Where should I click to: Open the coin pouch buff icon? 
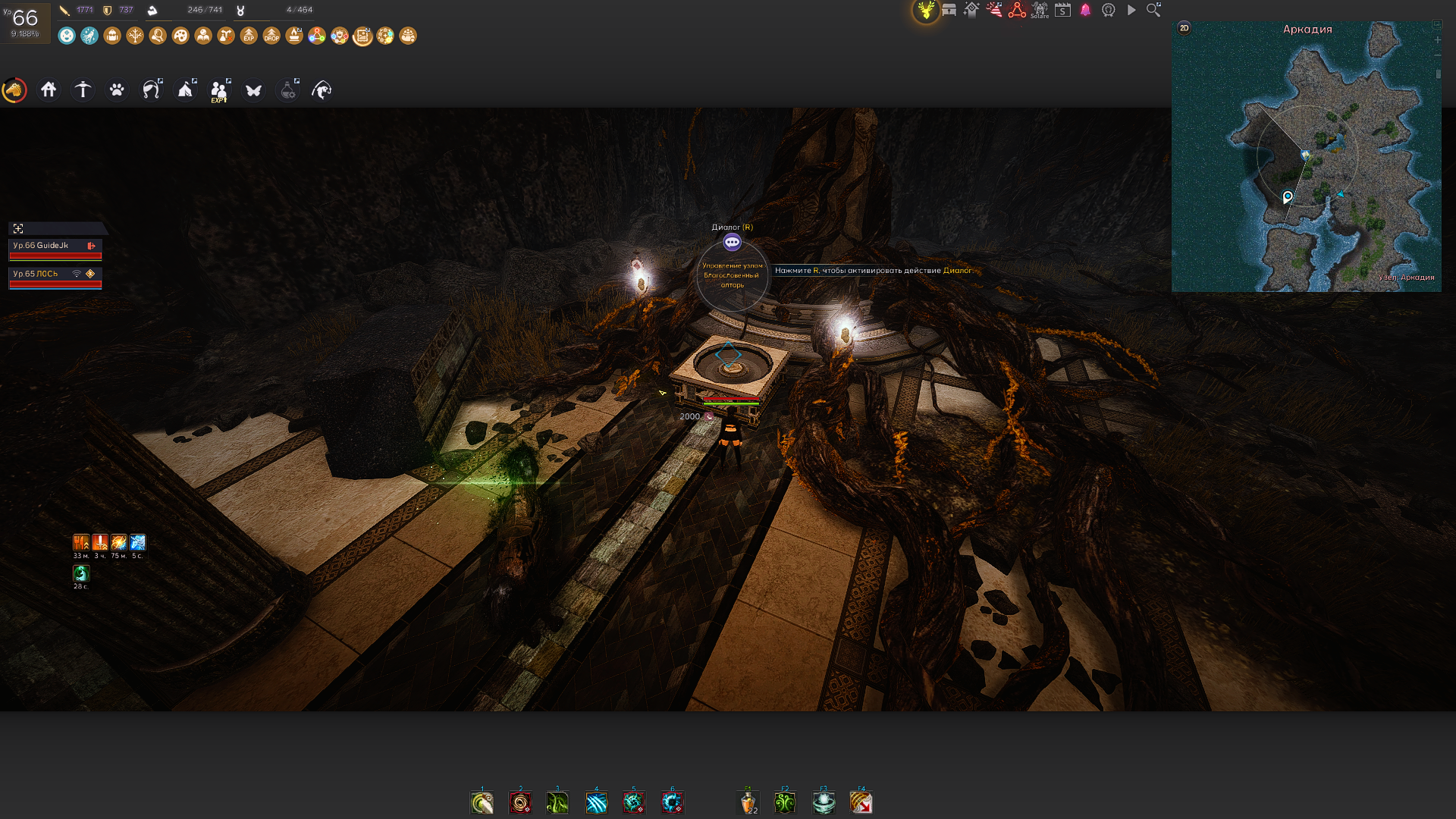tap(408, 36)
